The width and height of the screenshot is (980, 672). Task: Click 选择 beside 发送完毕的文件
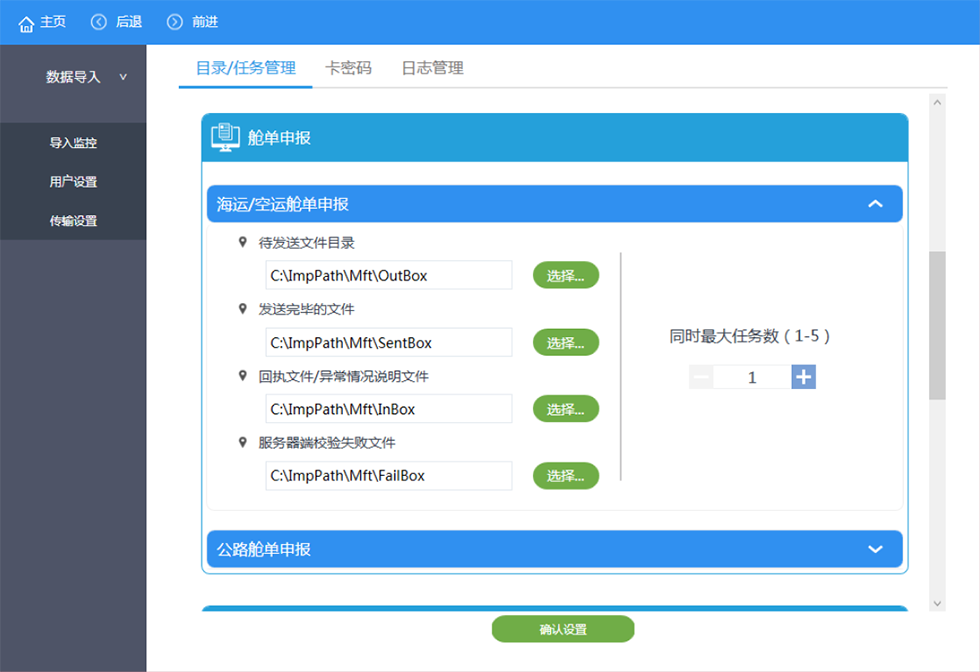click(565, 342)
